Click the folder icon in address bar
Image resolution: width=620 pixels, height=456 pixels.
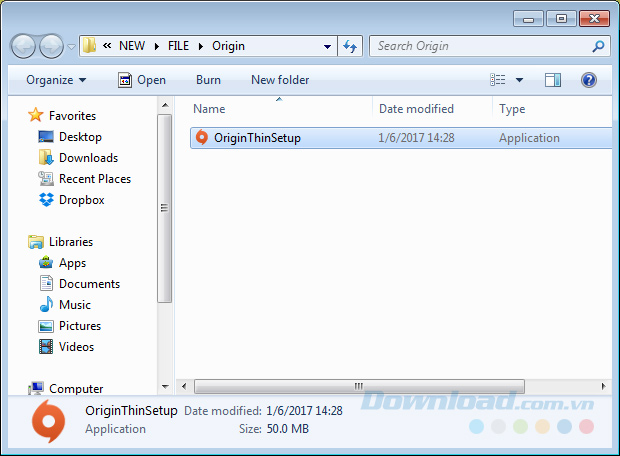tap(89, 46)
